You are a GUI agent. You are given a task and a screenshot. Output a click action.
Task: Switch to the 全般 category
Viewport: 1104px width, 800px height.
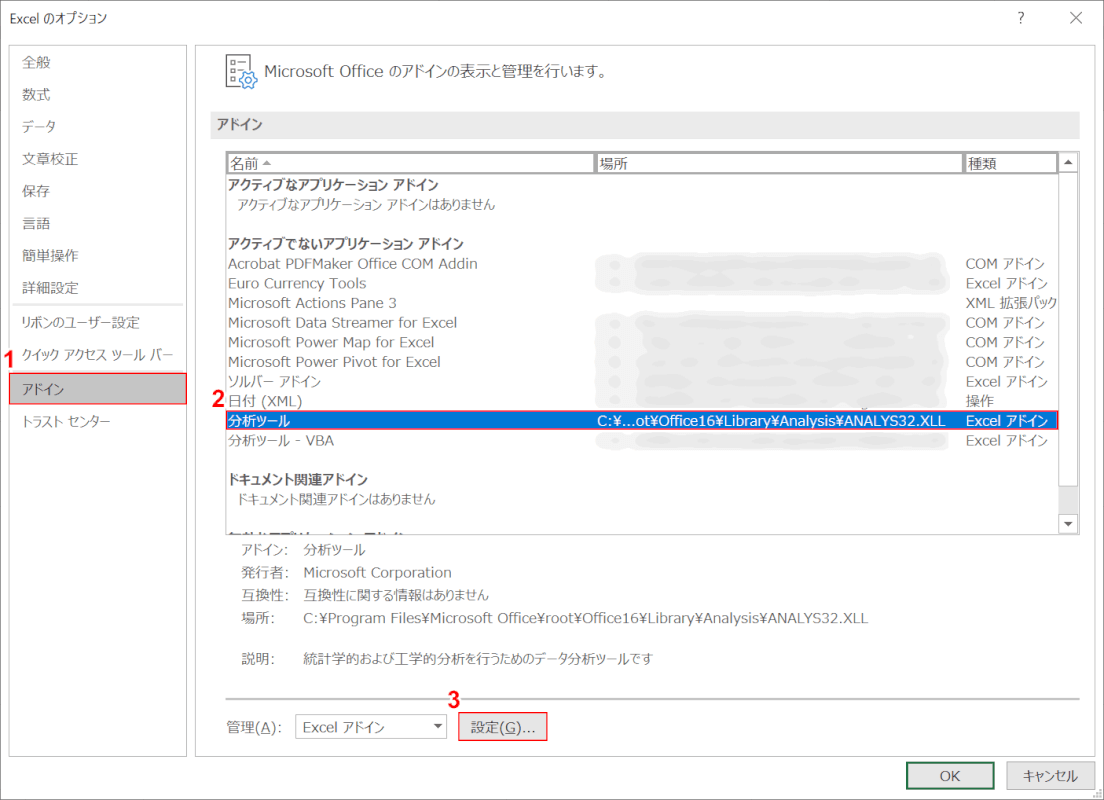pyautogui.click(x=37, y=62)
